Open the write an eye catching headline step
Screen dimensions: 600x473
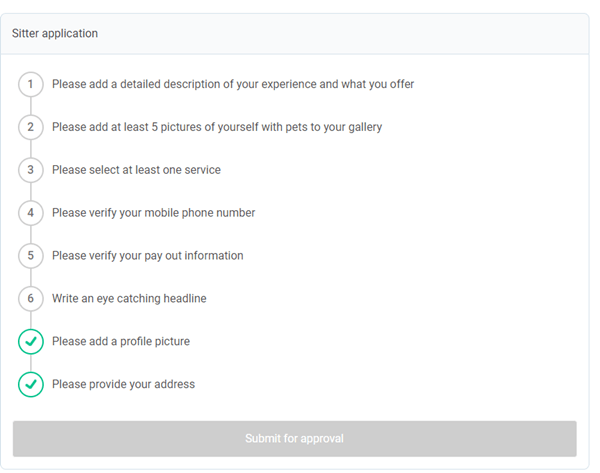pyautogui.click(x=129, y=298)
